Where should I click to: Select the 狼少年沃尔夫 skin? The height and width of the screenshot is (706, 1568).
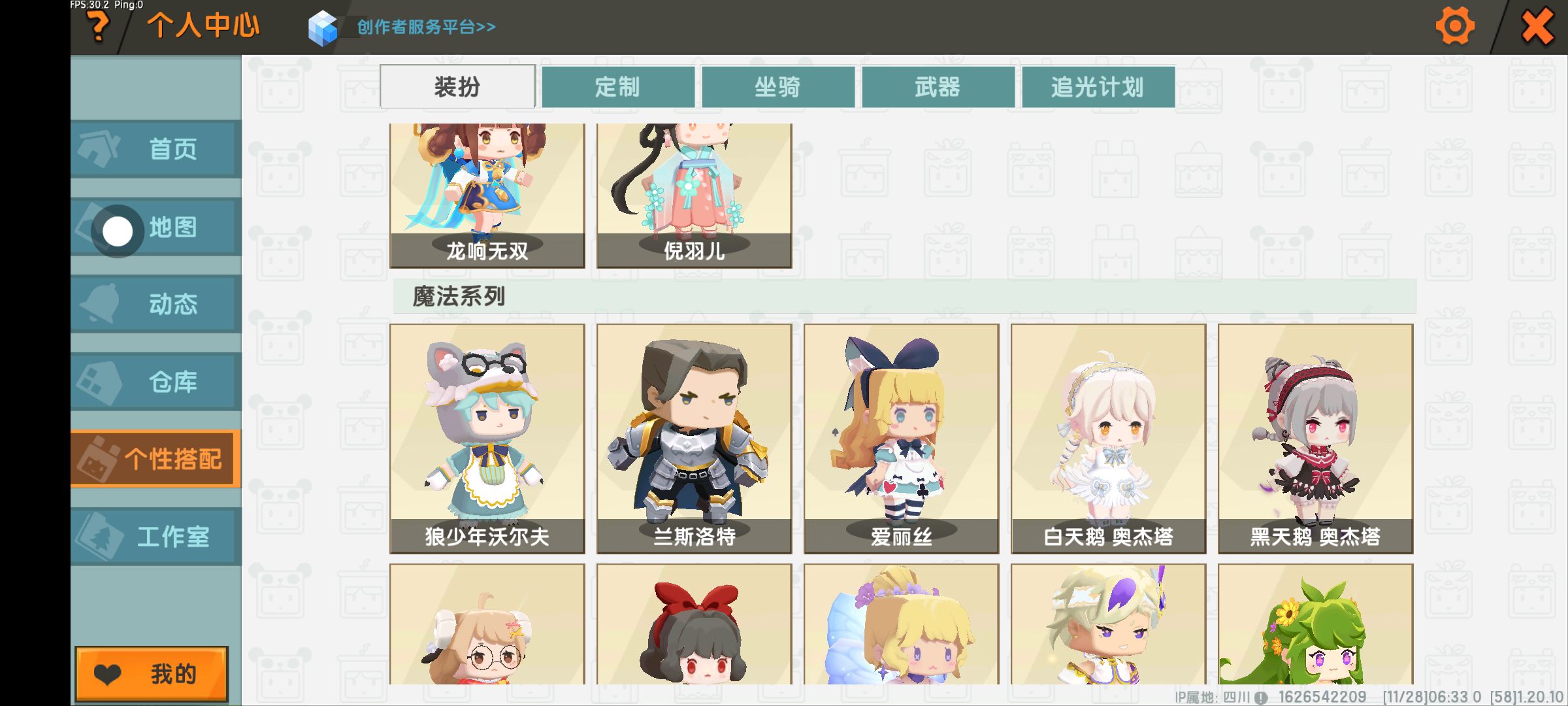487,439
